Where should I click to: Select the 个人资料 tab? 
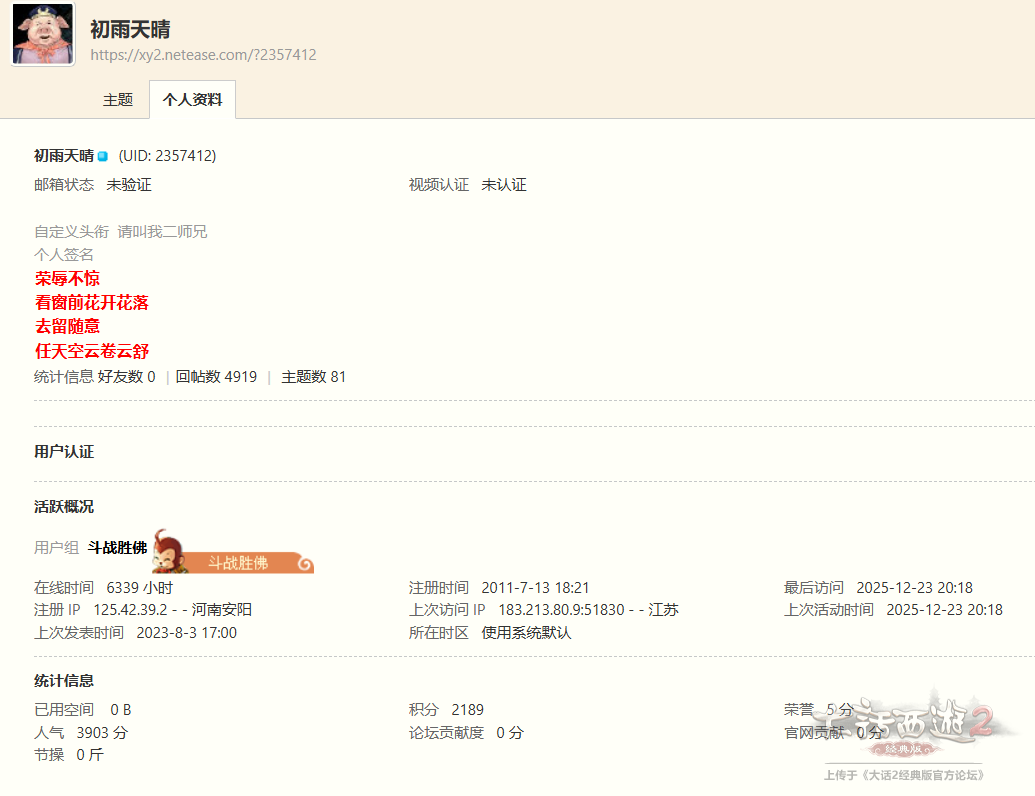tap(192, 100)
